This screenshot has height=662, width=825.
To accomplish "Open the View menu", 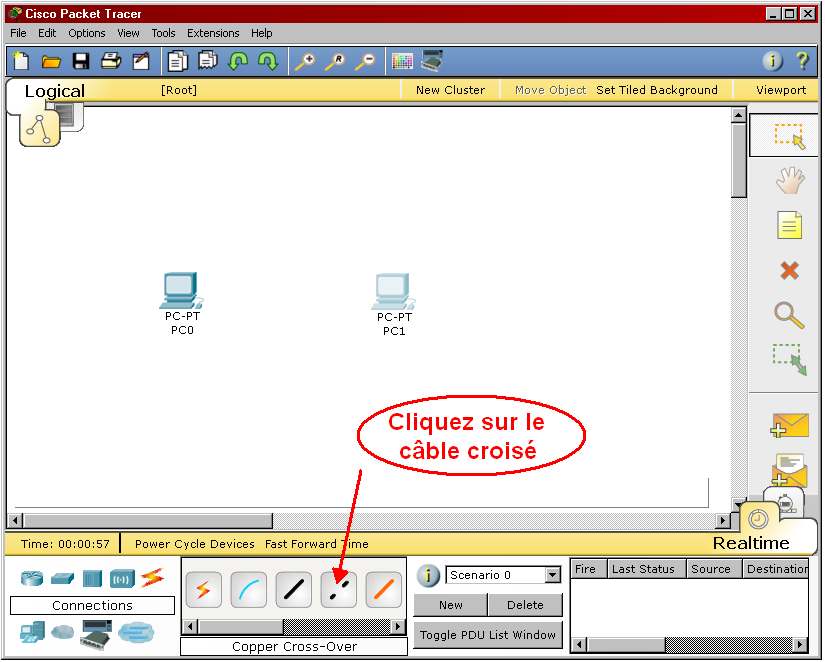I will pyautogui.click(x=128, y=33).
